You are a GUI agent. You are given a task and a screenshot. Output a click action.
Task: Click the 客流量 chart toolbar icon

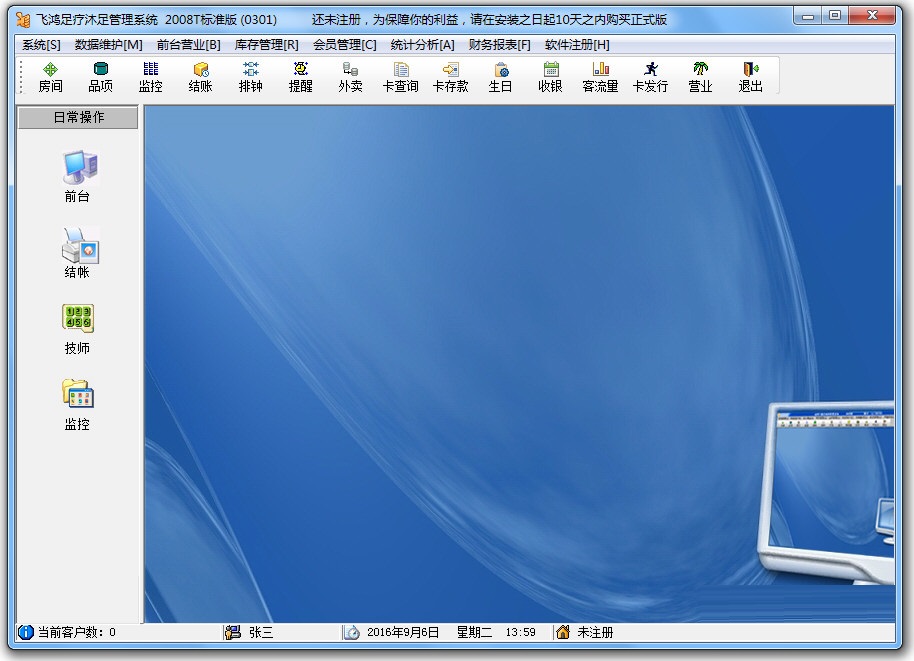pyautogui.click(x=600, y=77)
